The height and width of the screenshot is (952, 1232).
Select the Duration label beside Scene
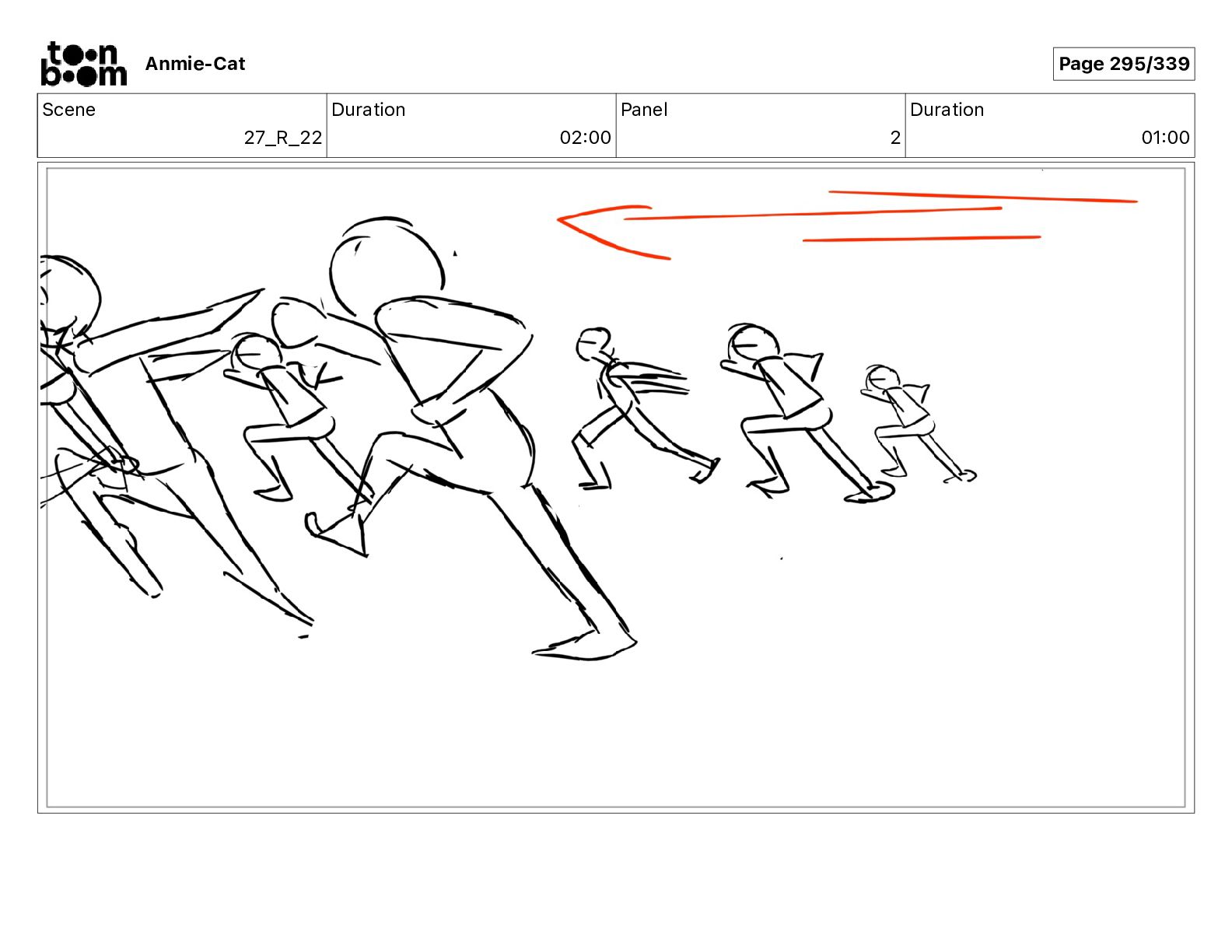368,110
